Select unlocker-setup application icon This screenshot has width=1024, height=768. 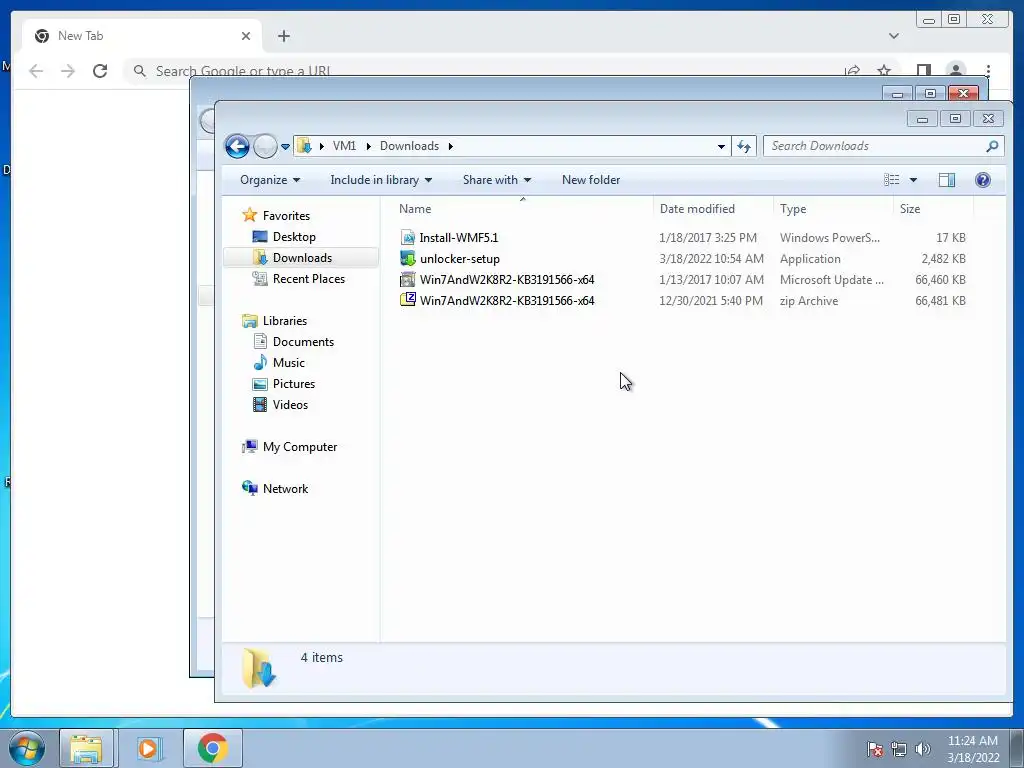pos(408,259)
